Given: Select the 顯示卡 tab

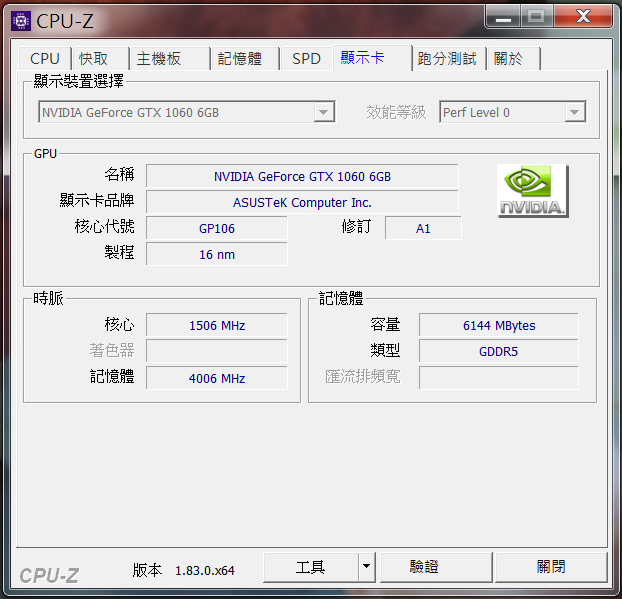Looking at the screenshot, I should coord(372,58).
